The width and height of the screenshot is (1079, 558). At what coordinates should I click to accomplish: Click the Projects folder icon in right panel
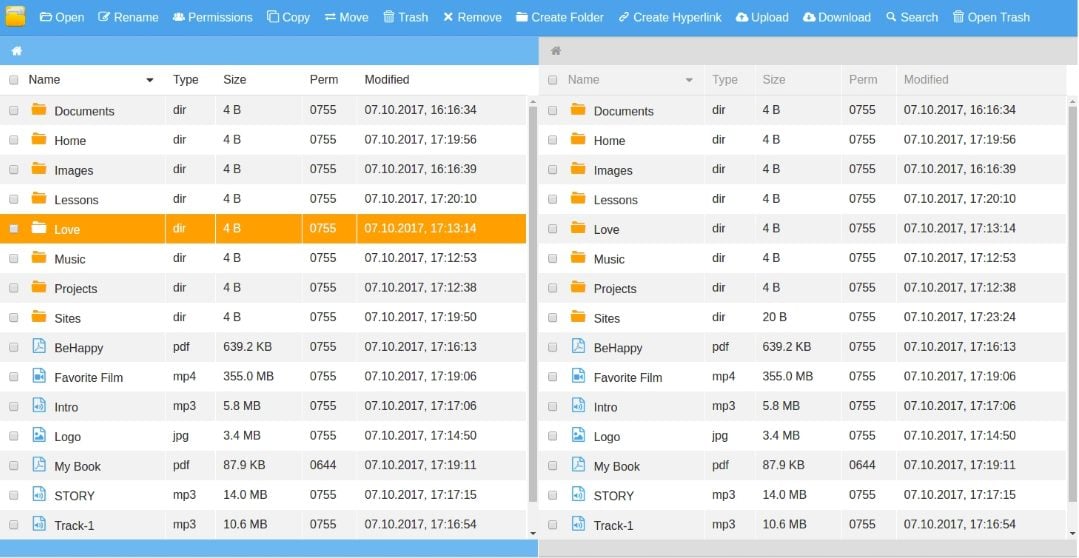click(x=578, y=287)
